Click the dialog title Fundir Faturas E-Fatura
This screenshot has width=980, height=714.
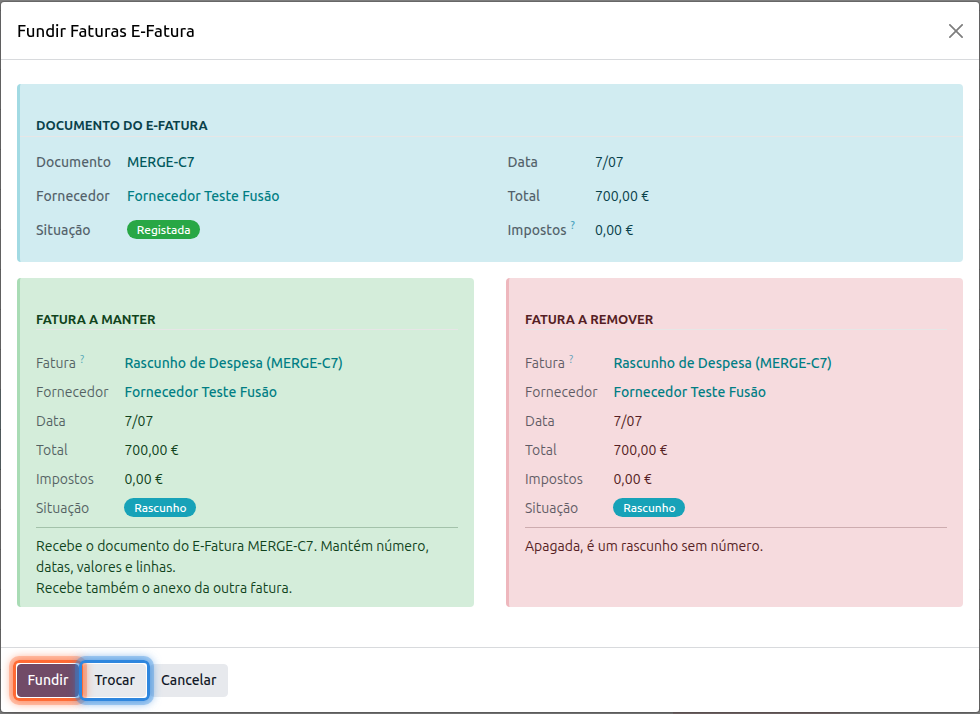coord(106,31)
